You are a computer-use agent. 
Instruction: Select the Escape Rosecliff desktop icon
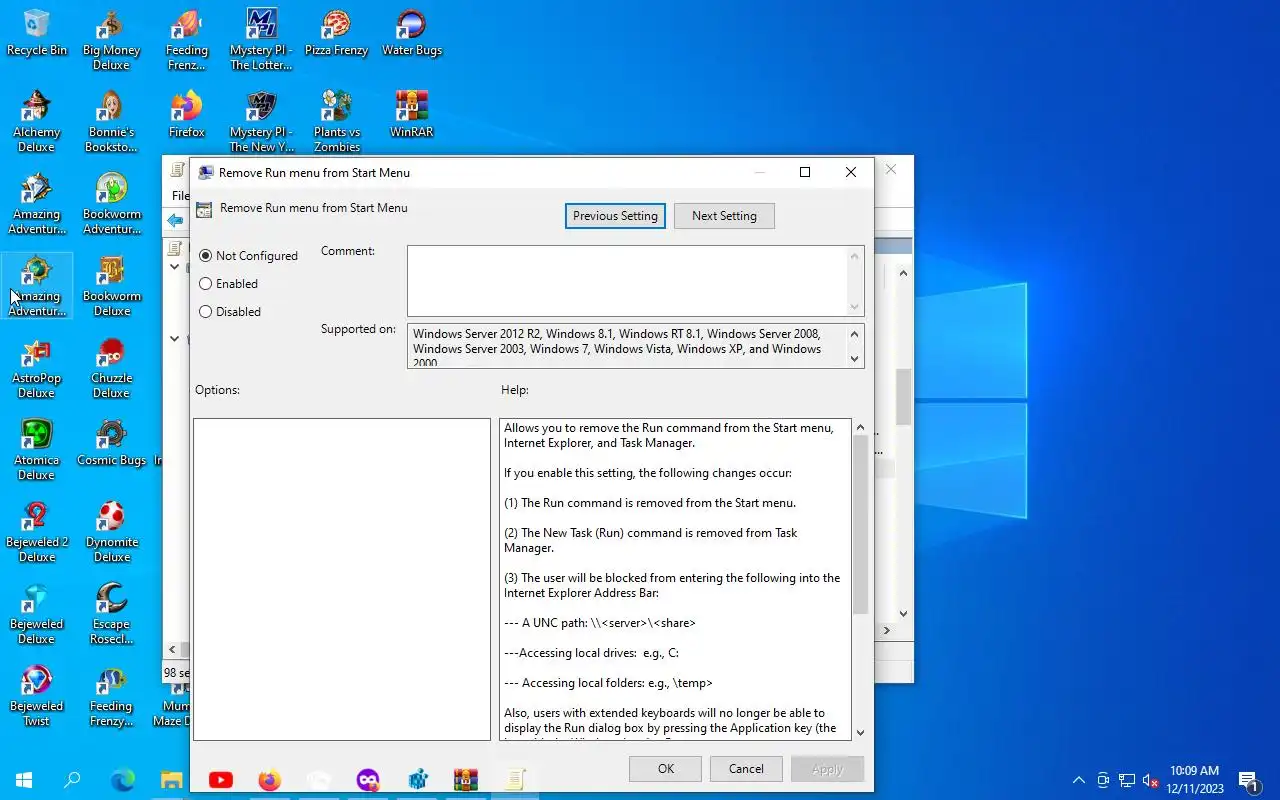coord(111,614)
